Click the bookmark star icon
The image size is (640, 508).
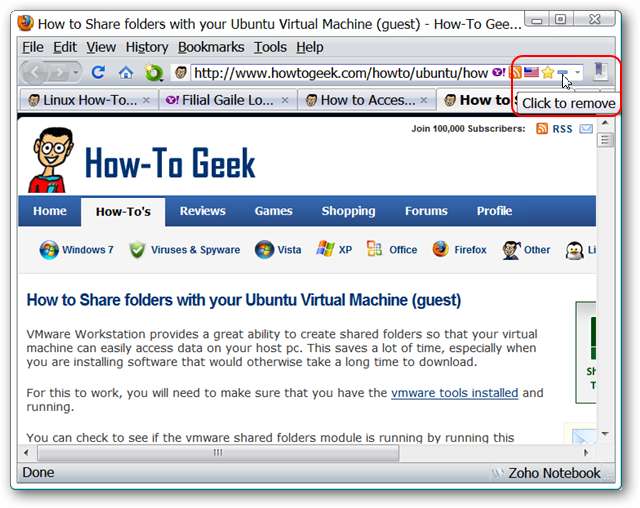click(x=548, y=73)
